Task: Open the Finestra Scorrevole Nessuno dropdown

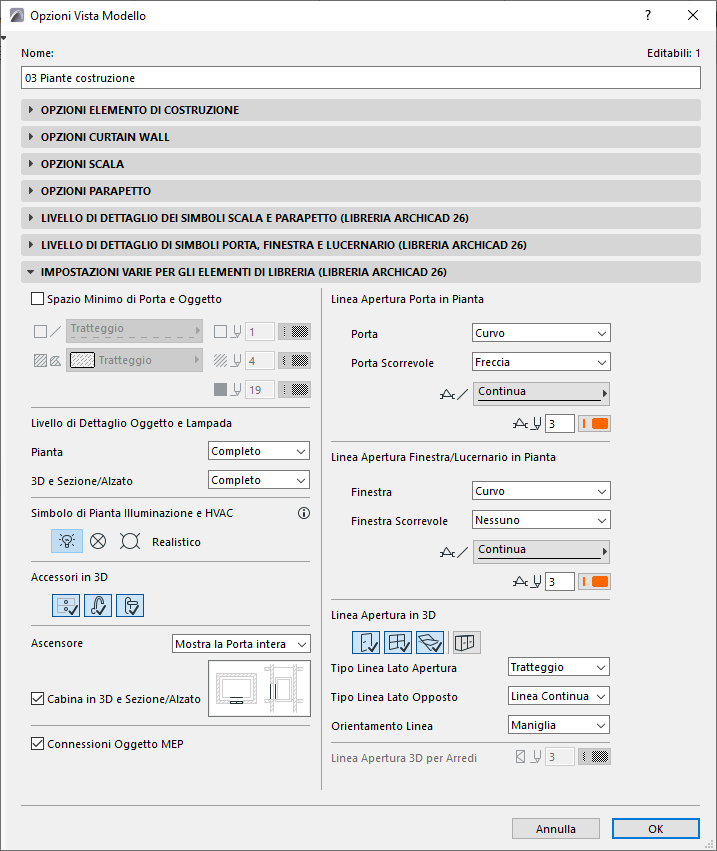Action: tap(541, 520)
